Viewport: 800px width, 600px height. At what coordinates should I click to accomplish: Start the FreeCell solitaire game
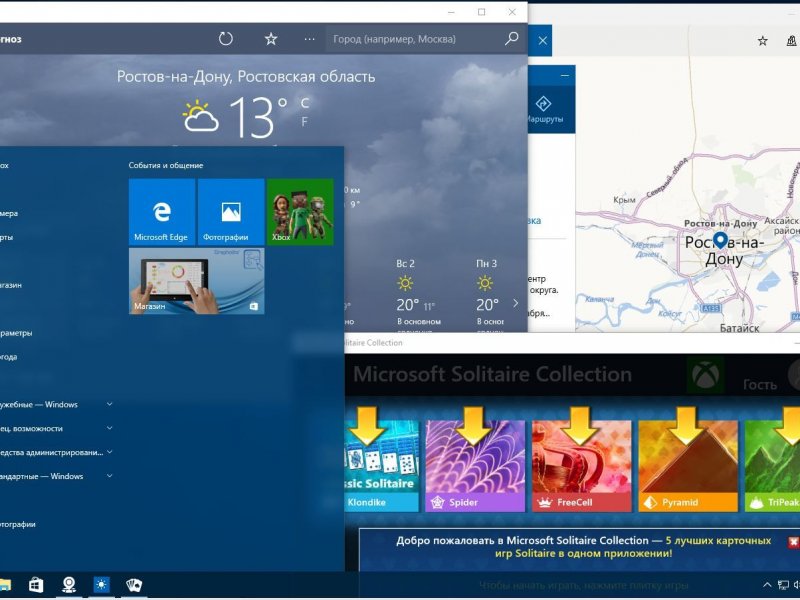(582, 466)
